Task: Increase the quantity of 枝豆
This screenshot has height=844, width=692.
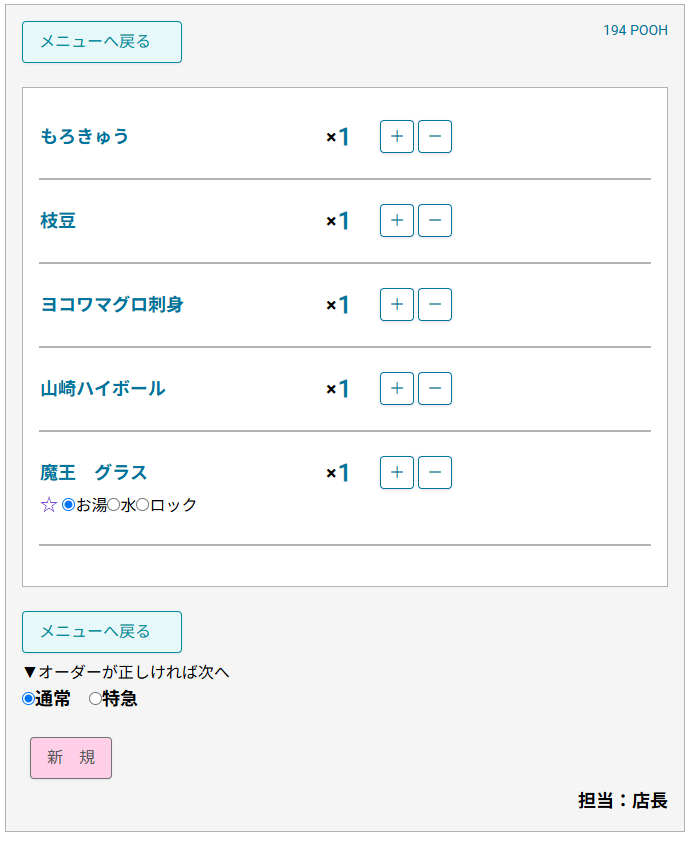Action: [x=396, y=220]
